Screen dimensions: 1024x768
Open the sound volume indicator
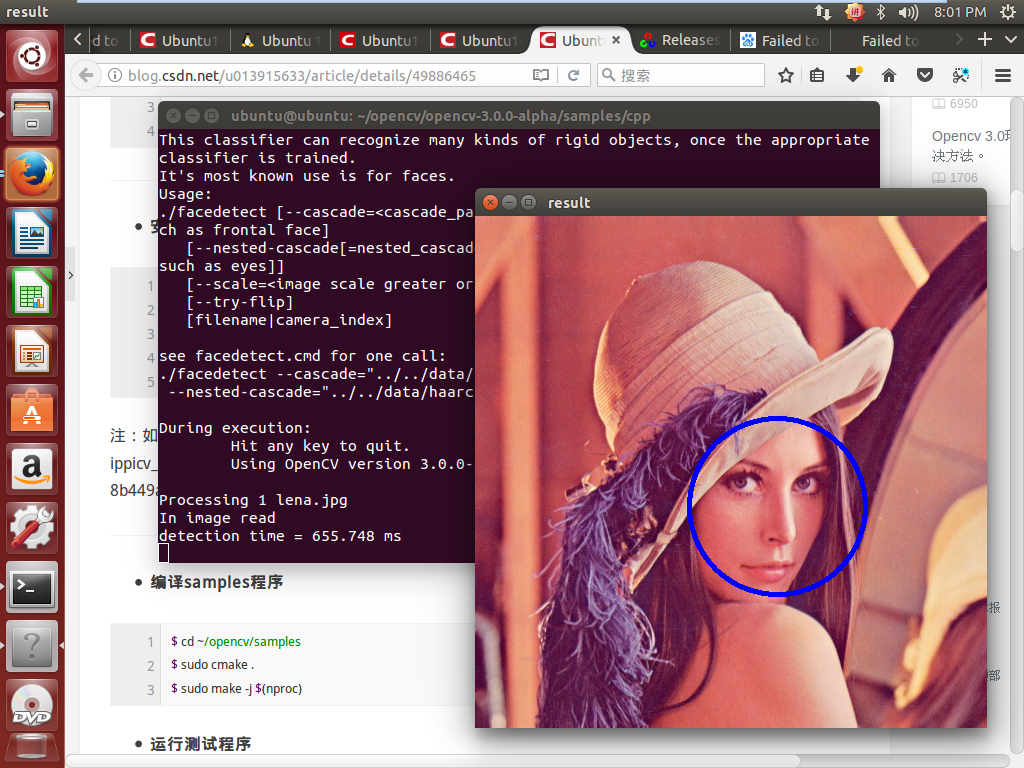908,12
